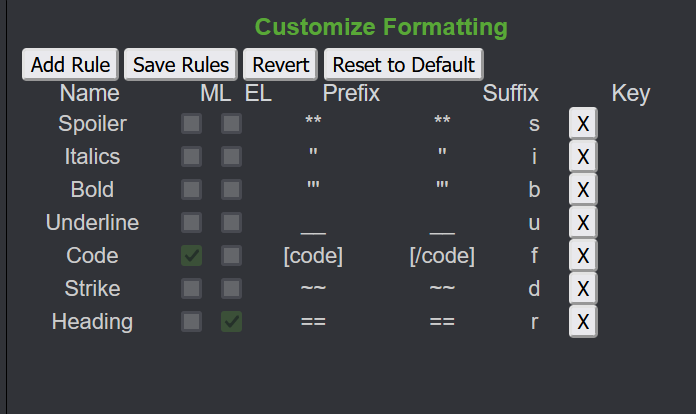Delete the Spoiler rule with X

(583, 124)
